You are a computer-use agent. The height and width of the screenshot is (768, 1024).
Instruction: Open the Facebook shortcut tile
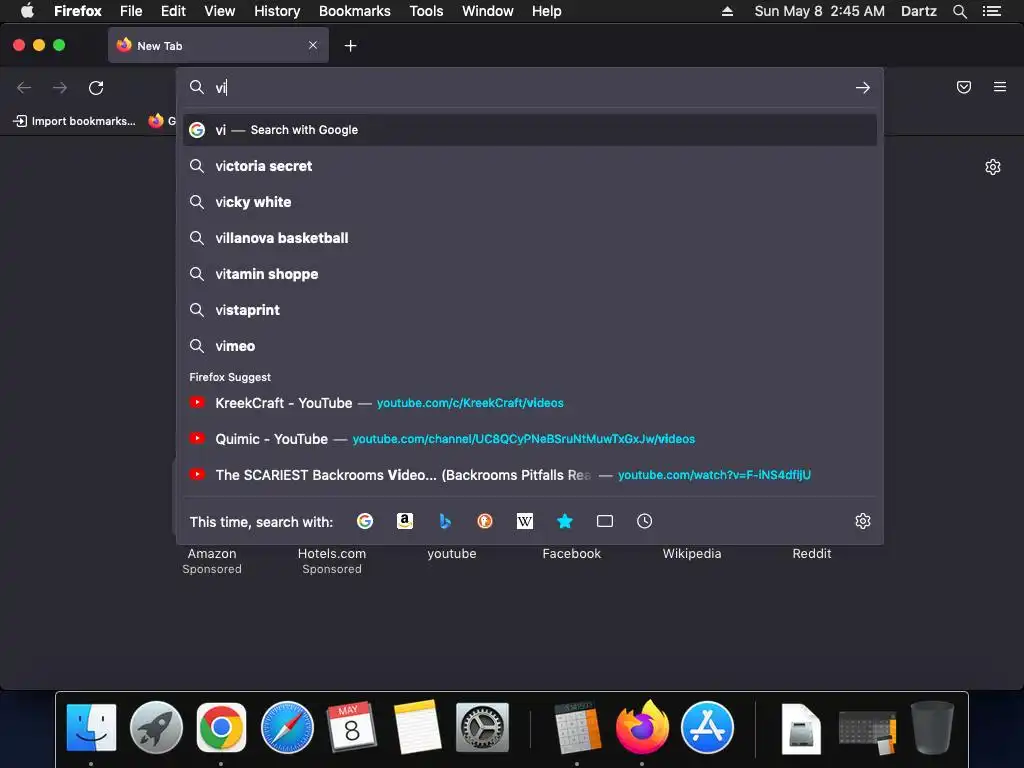coord(571,554)
